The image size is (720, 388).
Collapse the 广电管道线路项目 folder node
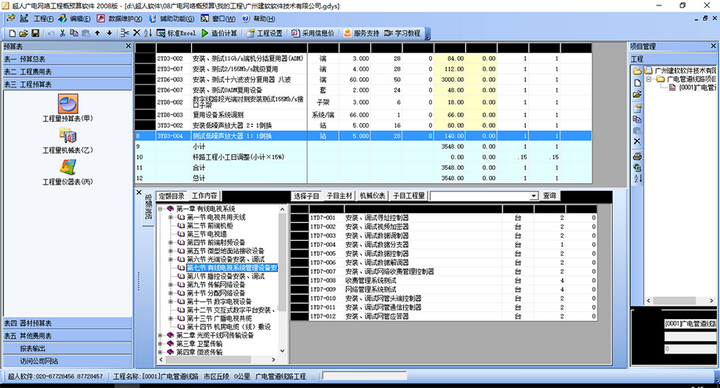point(649,79)
